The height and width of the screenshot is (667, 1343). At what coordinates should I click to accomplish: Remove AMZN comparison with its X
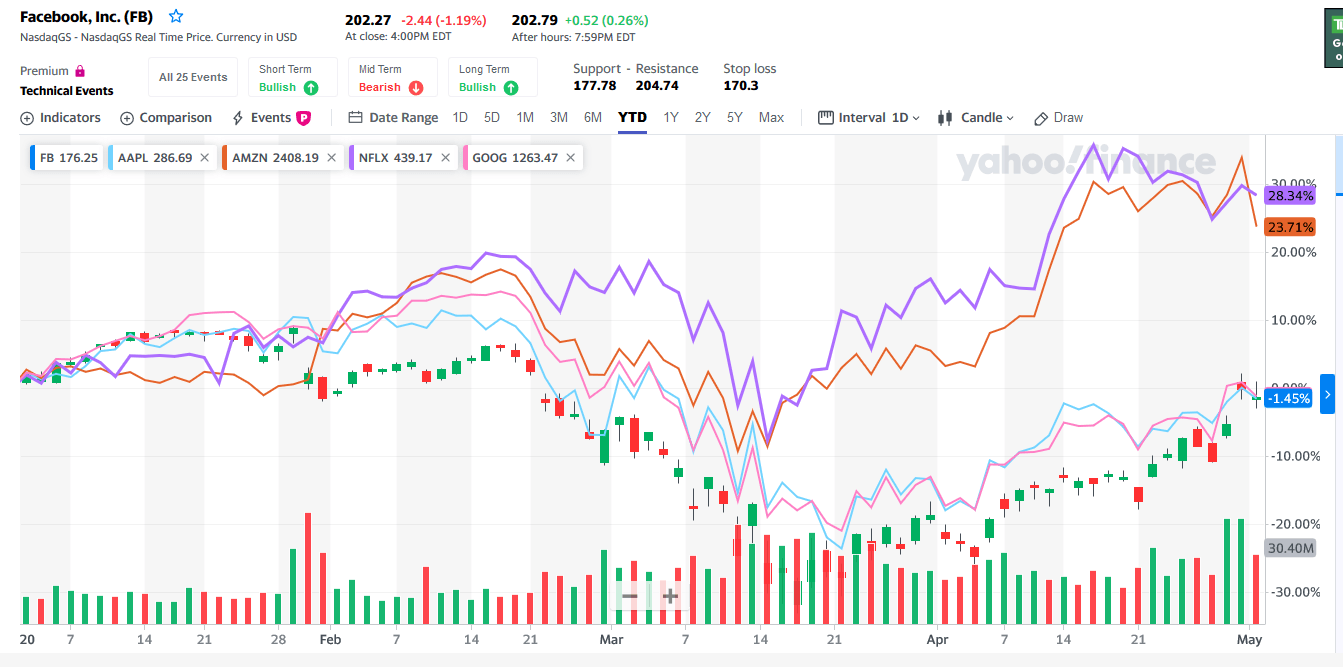331,158
